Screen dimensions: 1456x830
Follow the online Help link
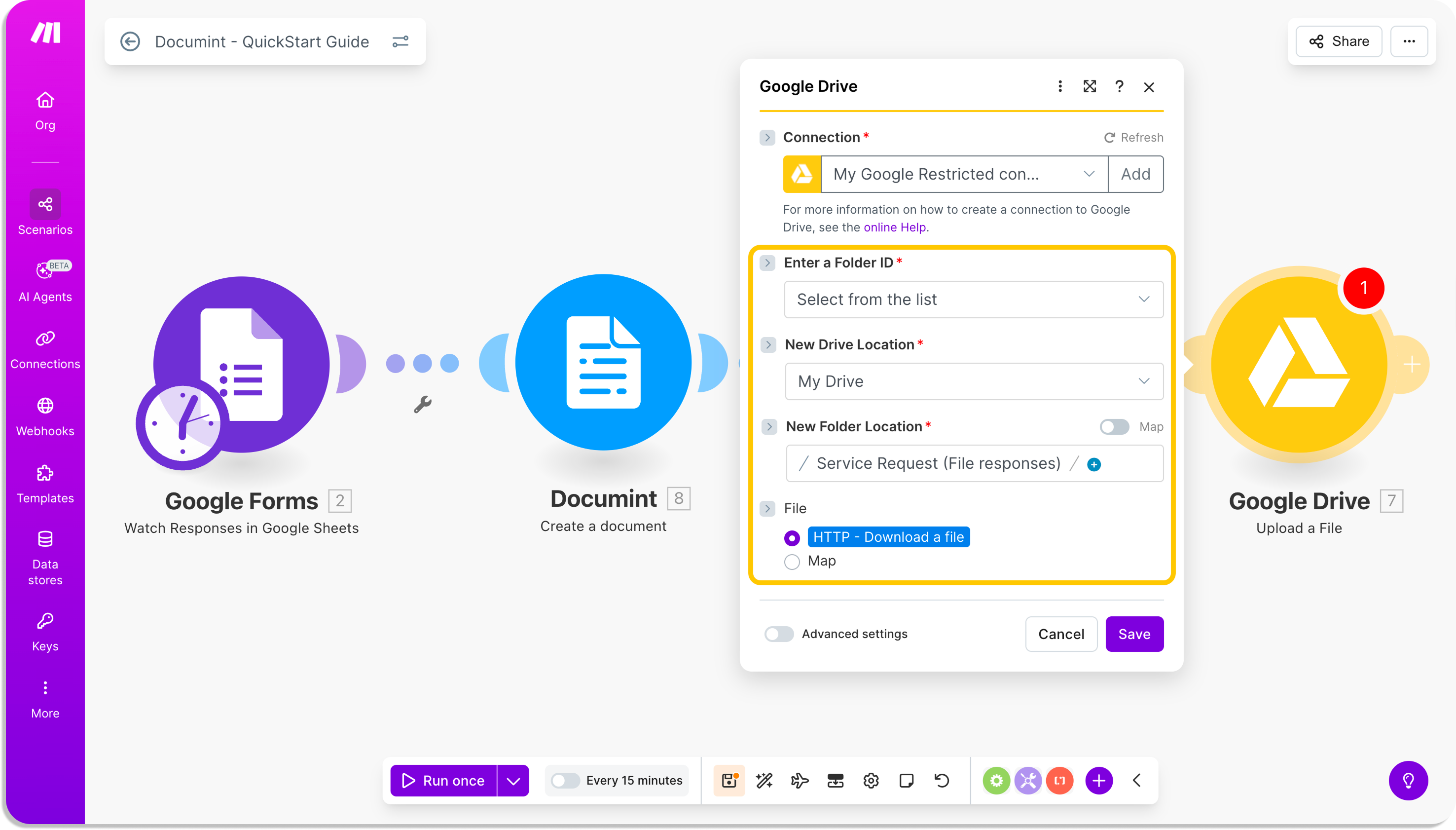point(894,227)
